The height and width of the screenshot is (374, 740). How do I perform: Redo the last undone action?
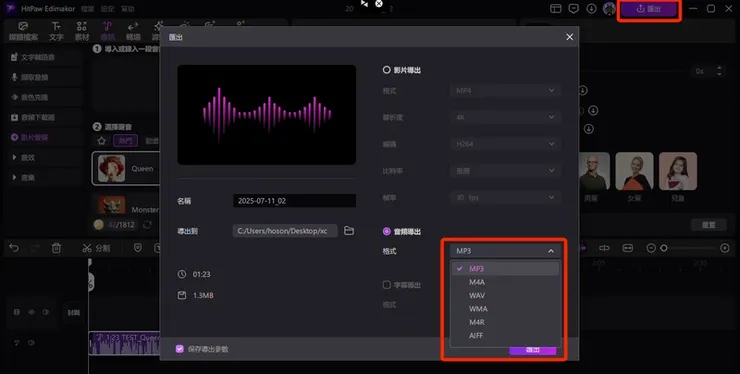[x=35, y=248]
